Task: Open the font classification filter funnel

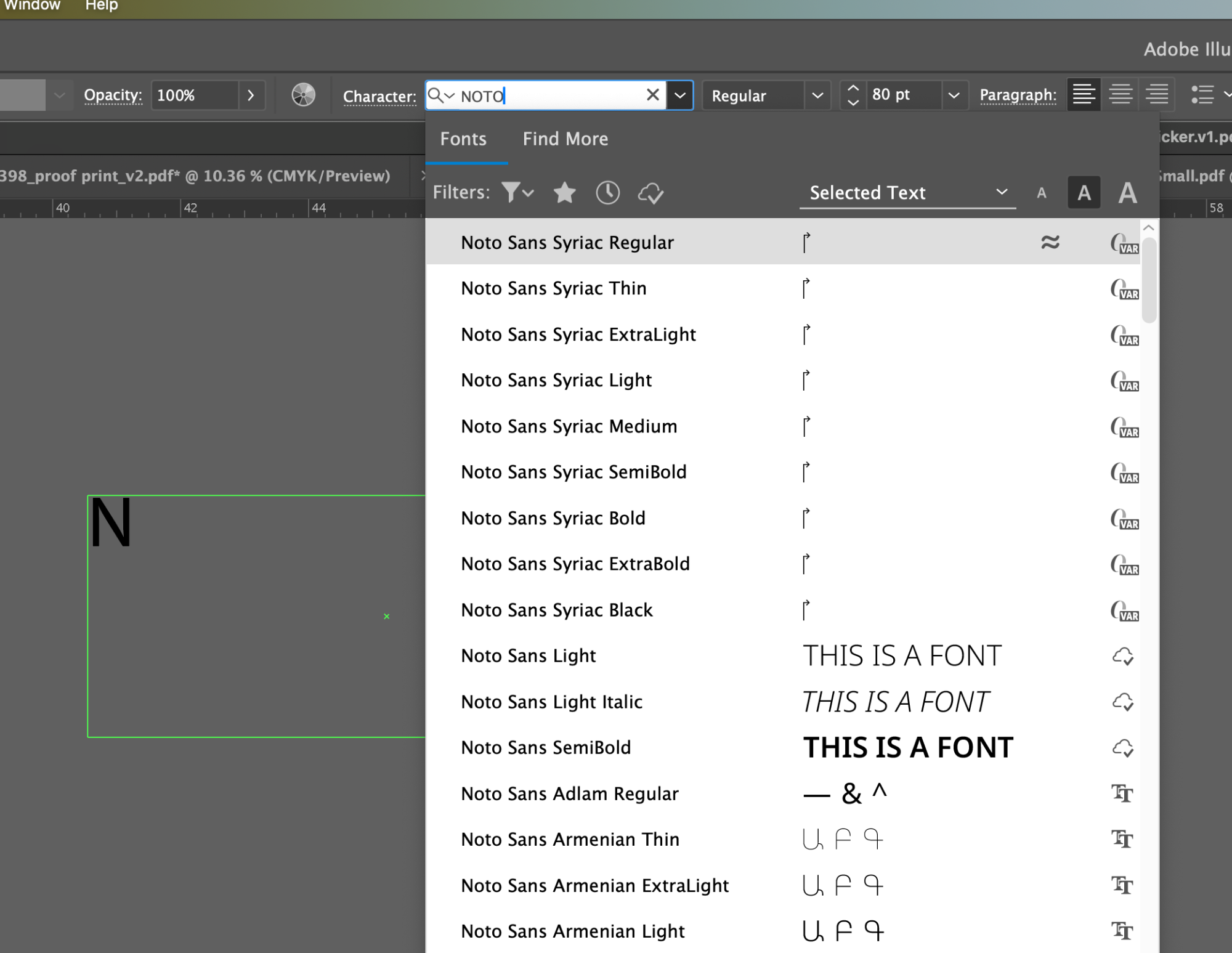Action: pos(517,192)
